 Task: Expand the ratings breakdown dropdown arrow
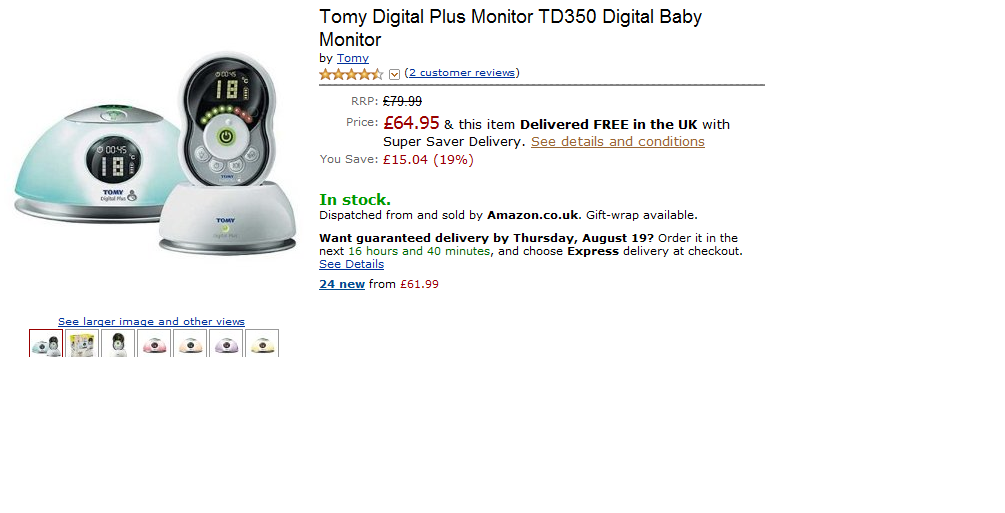coord(394,74)
